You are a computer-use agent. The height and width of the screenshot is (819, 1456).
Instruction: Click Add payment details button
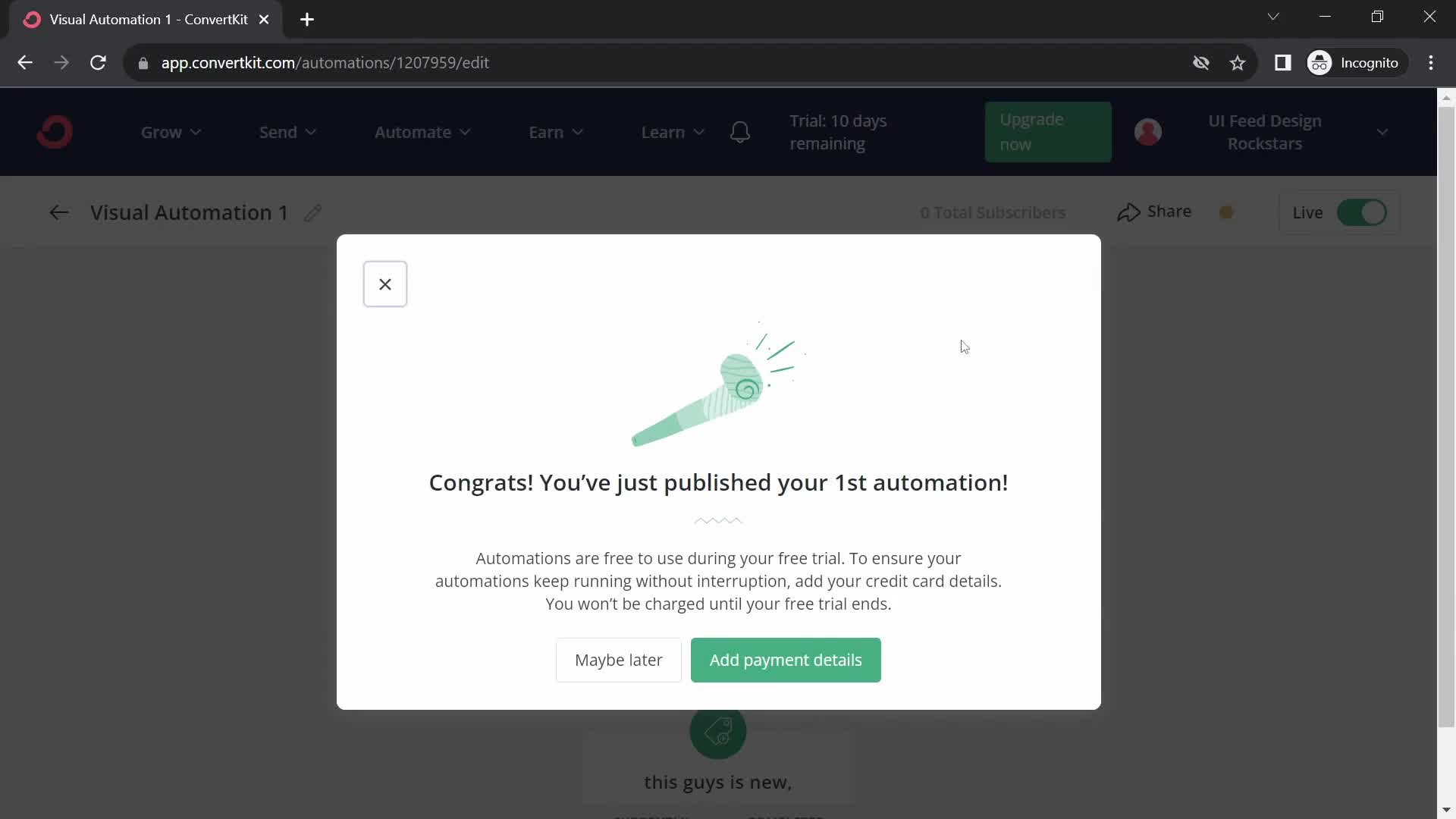786,660
